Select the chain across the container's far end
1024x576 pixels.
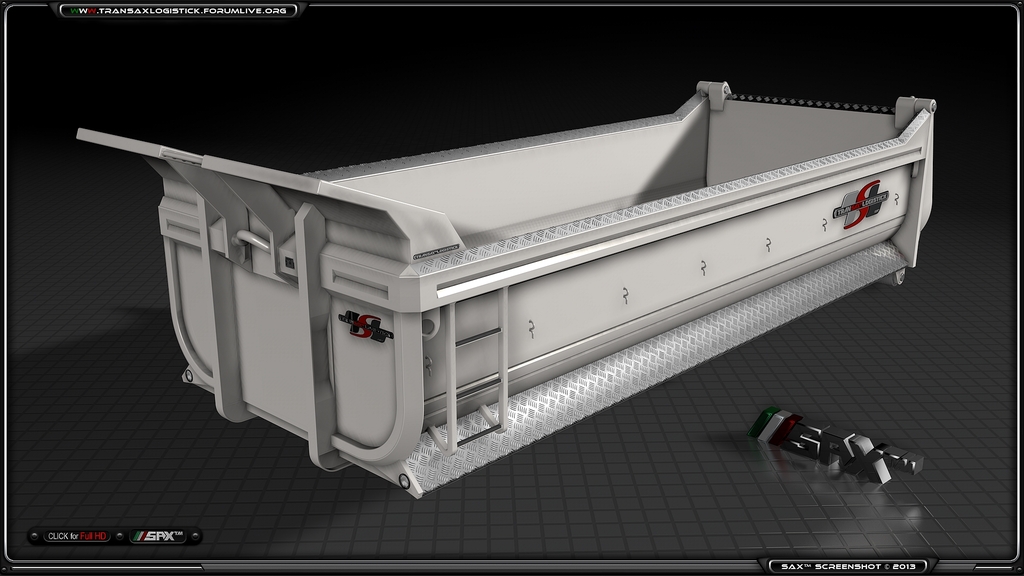point(810,100)
